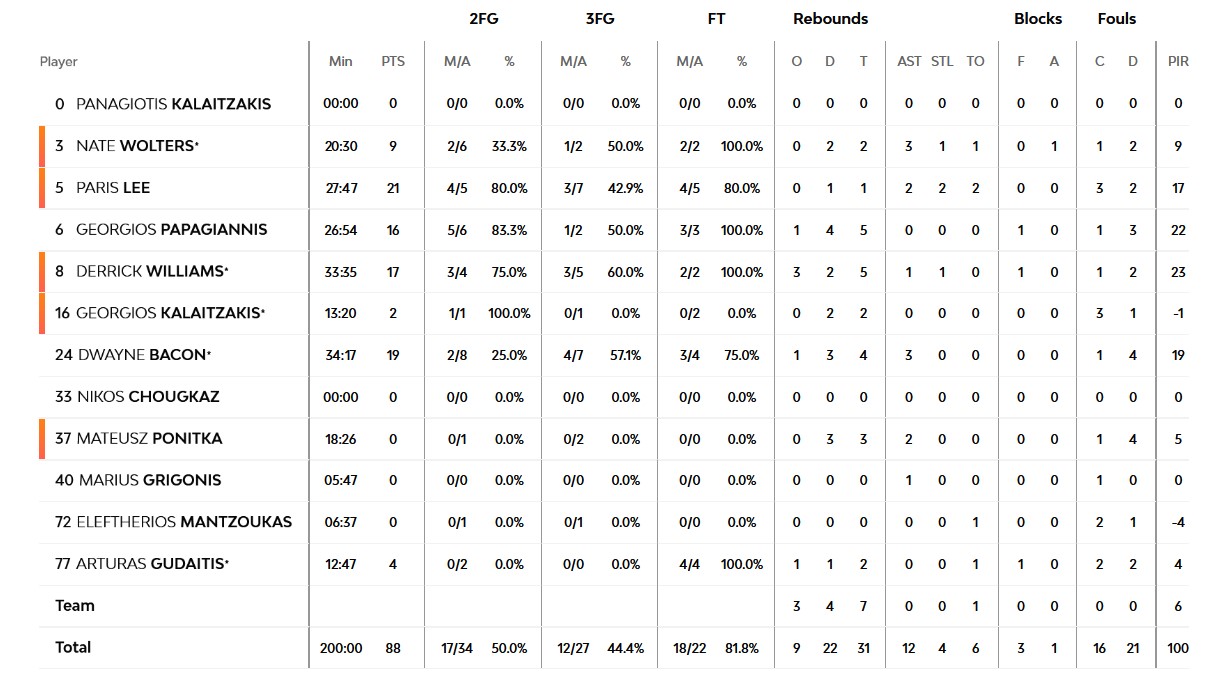Click the 3FG group header
The image size is (1214, 687).
[x=600, y=19]
